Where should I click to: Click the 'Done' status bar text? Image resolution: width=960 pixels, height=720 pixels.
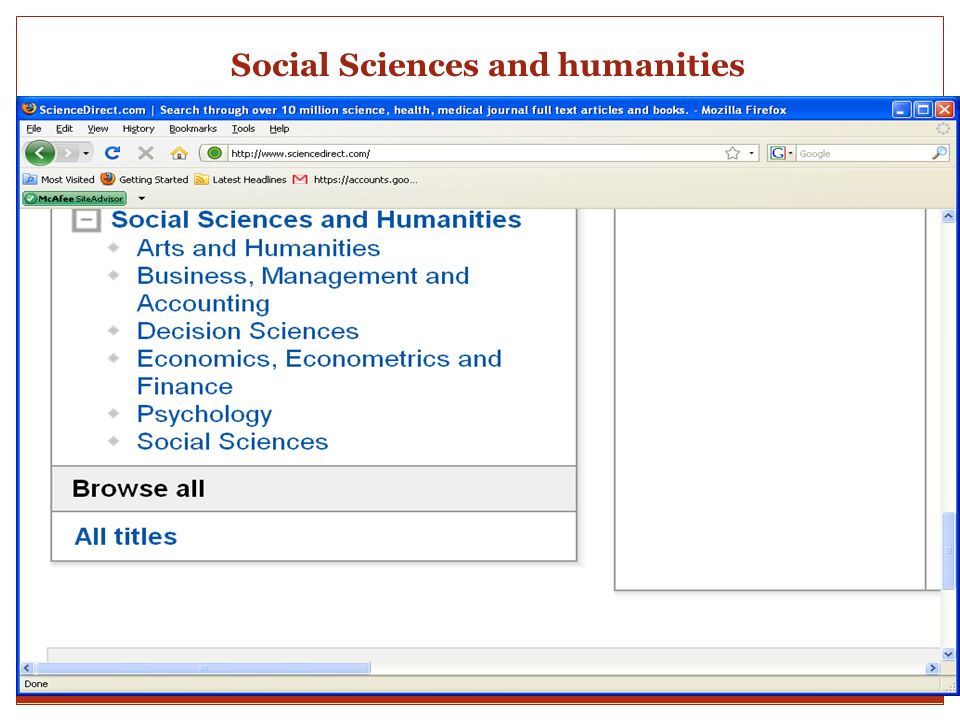(36, 684)
